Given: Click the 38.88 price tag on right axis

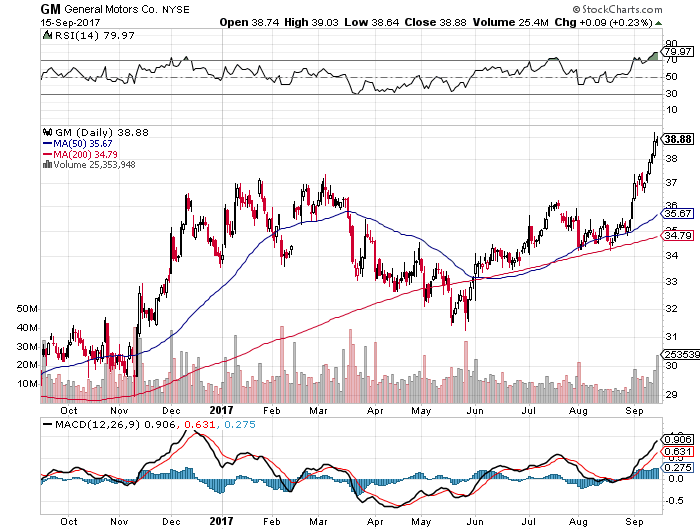Looking at the screenshot, I should (x=678, y=139).
